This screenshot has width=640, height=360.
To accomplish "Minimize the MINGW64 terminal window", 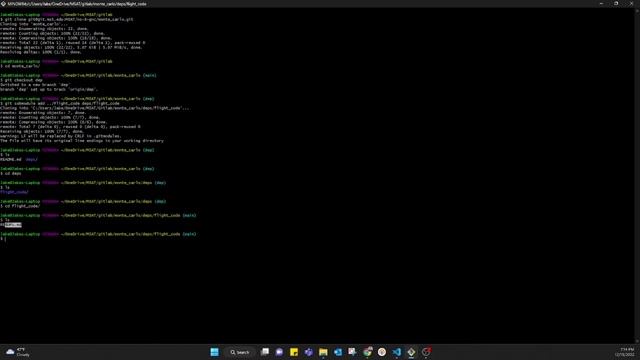I will point(601,4).
